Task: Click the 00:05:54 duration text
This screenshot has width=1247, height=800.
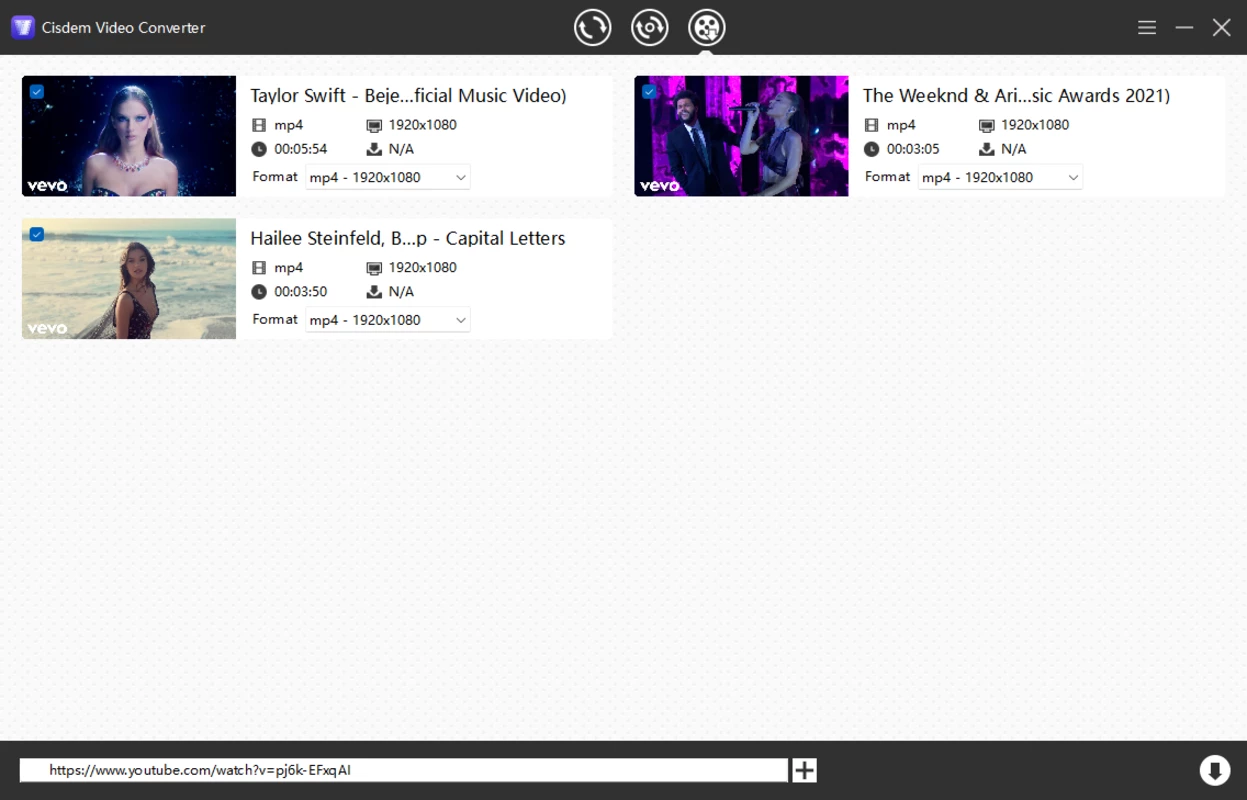Action: pos(301,149)
